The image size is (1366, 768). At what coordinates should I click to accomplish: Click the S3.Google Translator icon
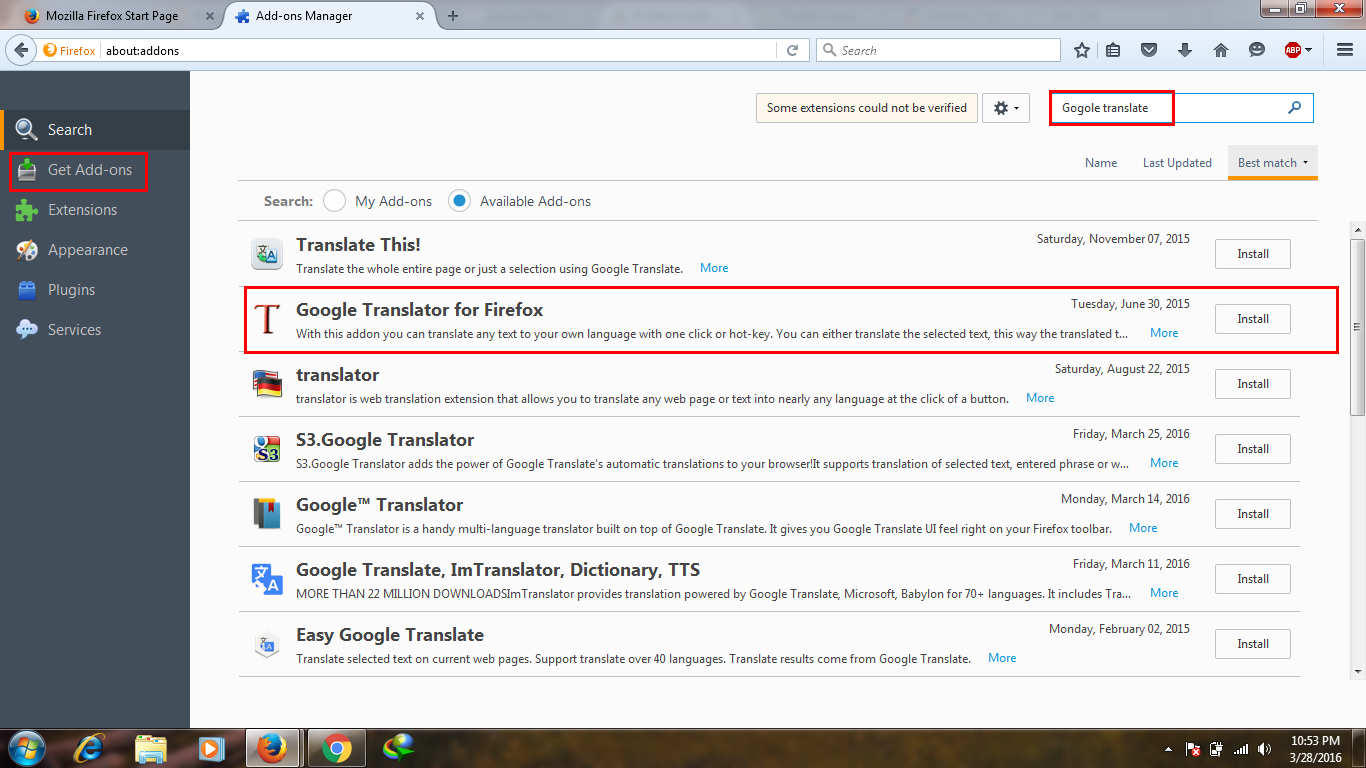click(x=267, y=449)
